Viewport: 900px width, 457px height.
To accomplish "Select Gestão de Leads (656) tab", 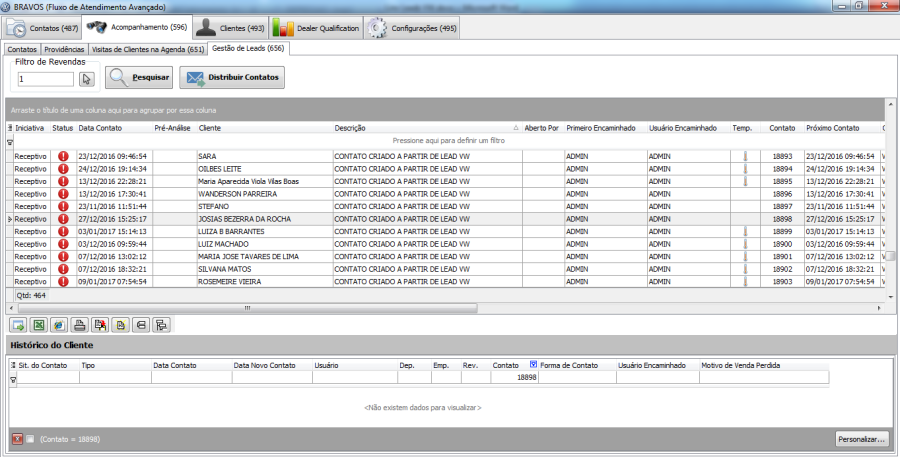I will (248, 48).
